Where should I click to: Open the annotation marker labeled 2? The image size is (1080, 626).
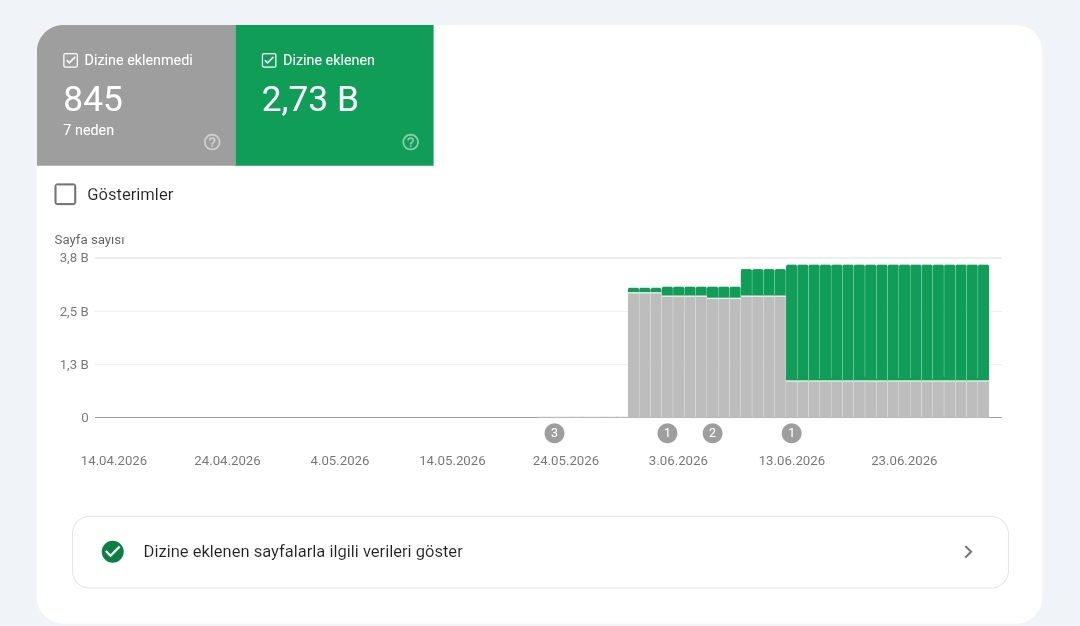point(712,433)
